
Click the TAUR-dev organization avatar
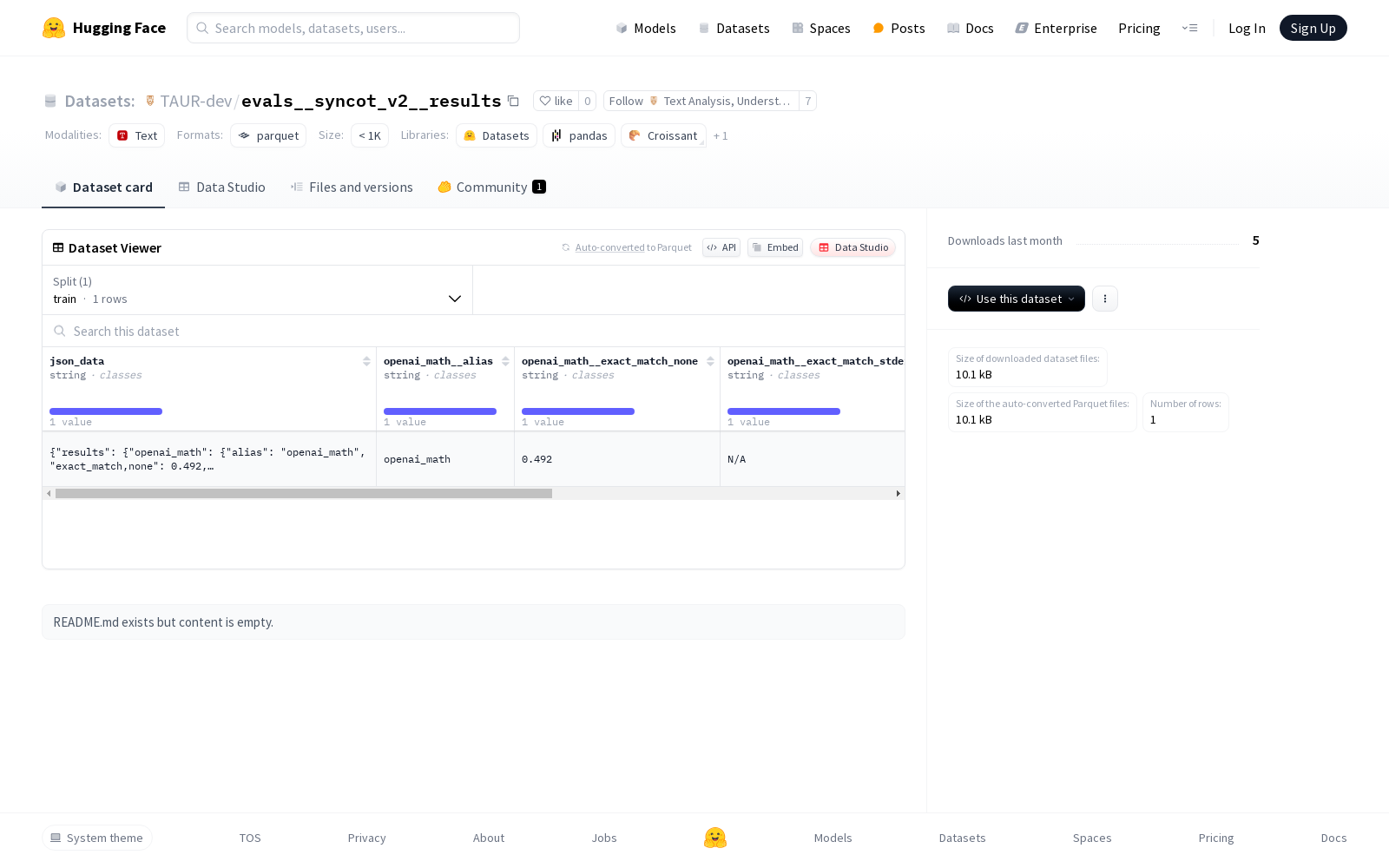click(x=150, y=101)
